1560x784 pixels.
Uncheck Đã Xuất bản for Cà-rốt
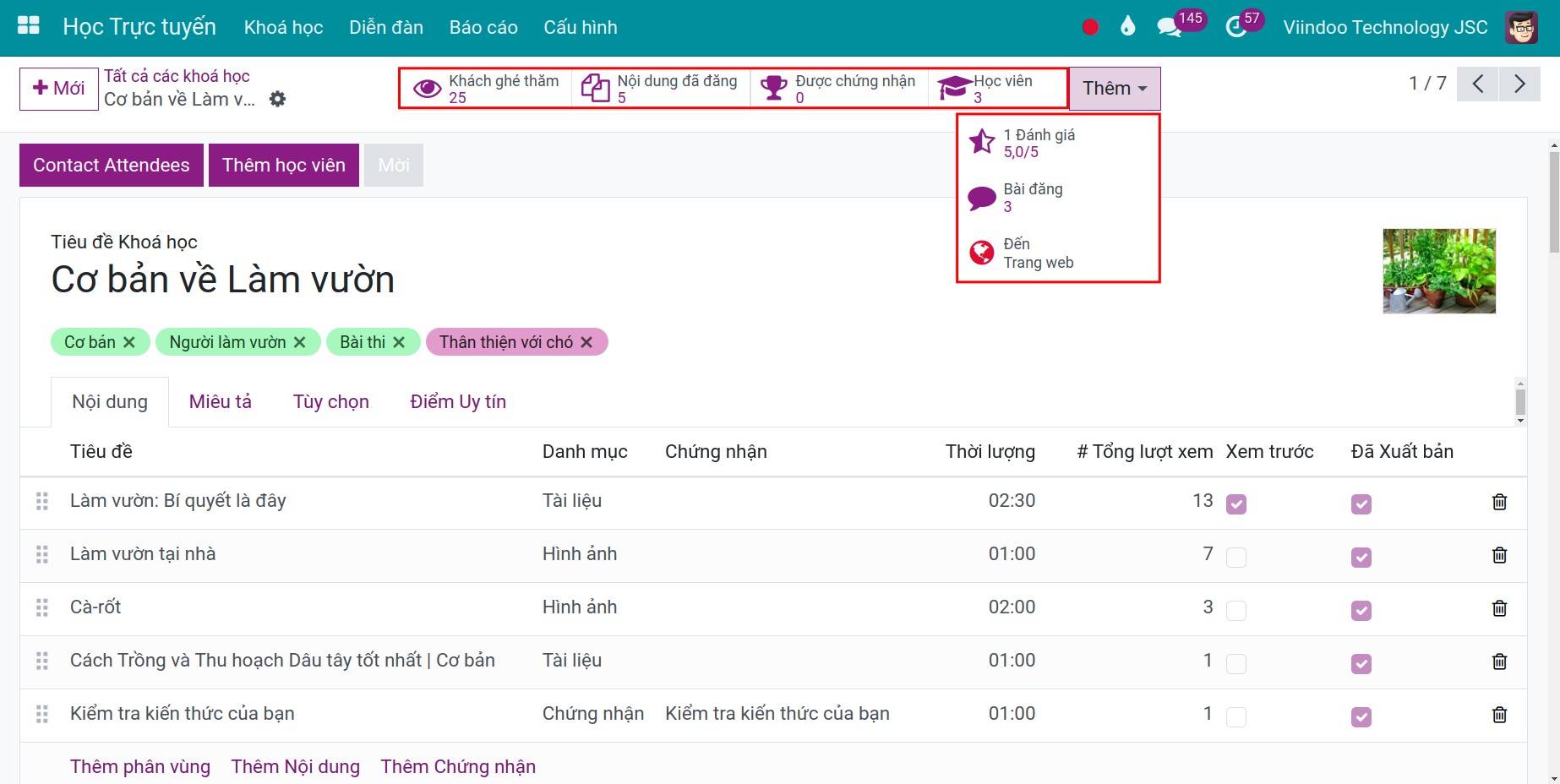click(x=1361, y=611)
